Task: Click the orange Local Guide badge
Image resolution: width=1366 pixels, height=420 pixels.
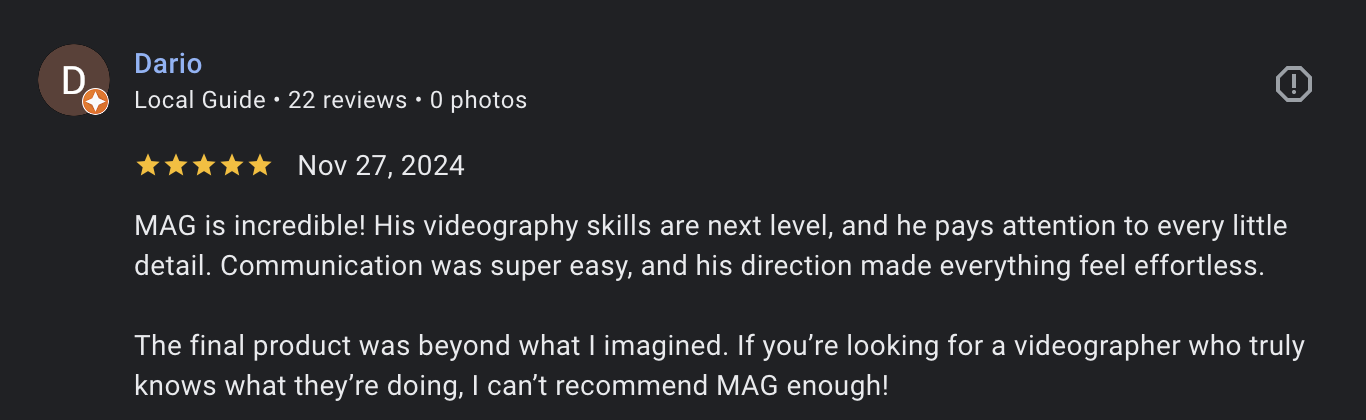Action: pyautogui.click(x=95, y=101)
